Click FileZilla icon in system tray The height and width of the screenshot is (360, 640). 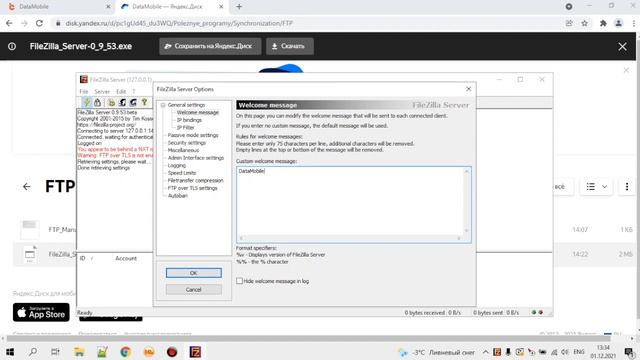coord(497,352)
